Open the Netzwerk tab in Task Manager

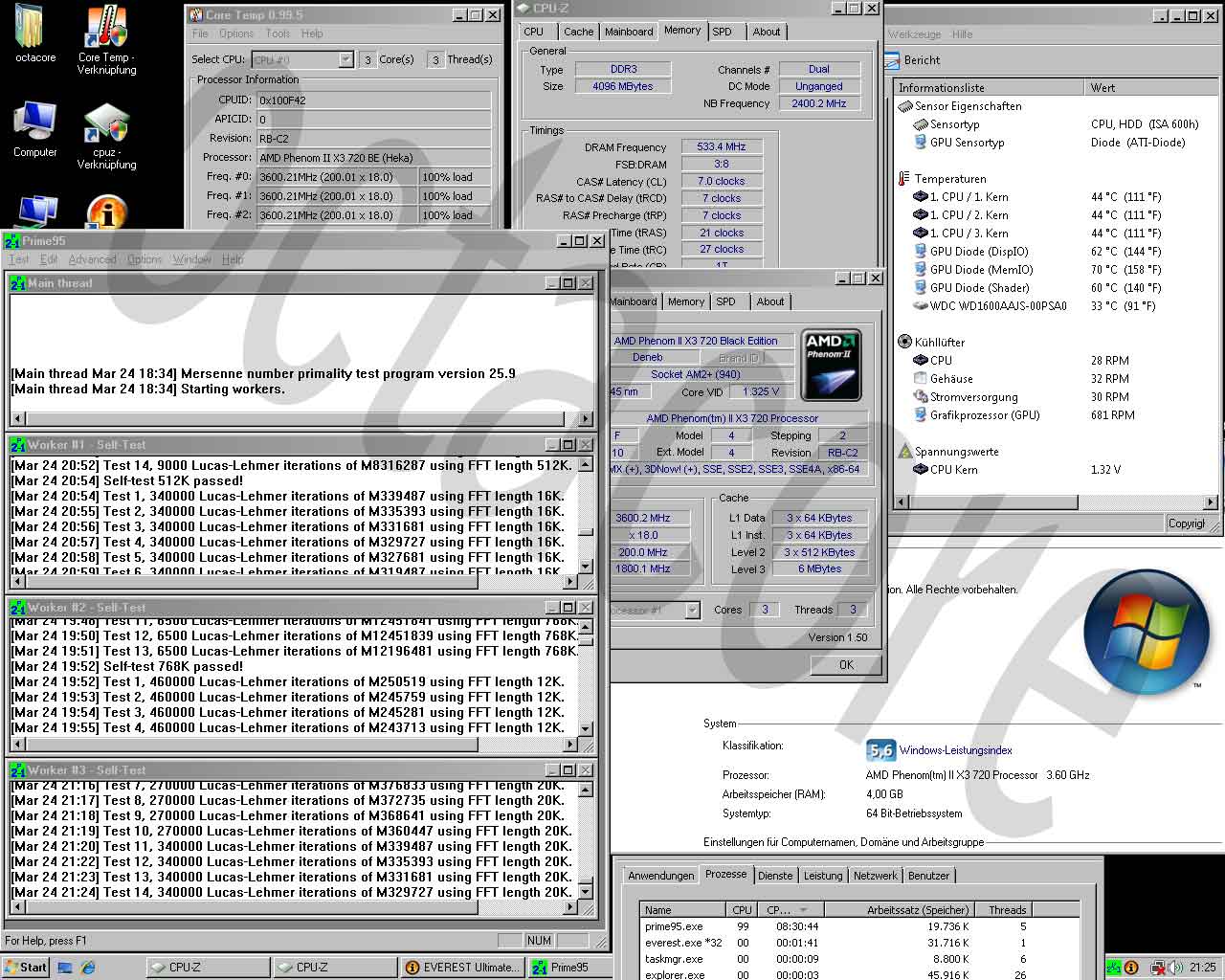[876, 876]
